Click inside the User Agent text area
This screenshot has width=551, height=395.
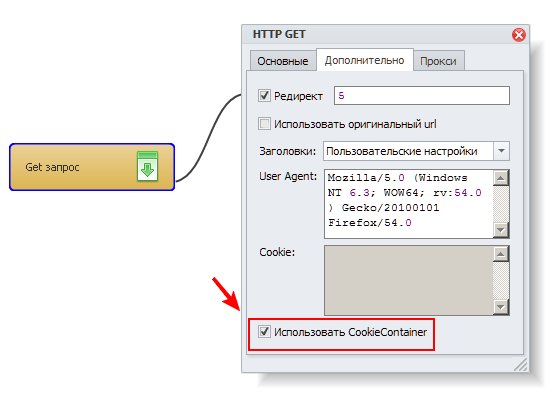(409, 204)
